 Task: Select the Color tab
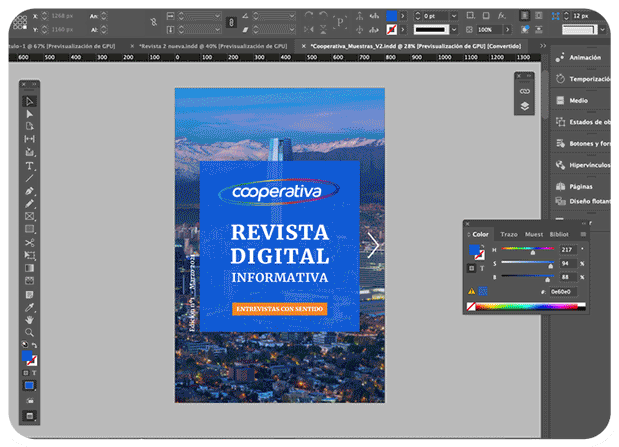coord(480,234)
